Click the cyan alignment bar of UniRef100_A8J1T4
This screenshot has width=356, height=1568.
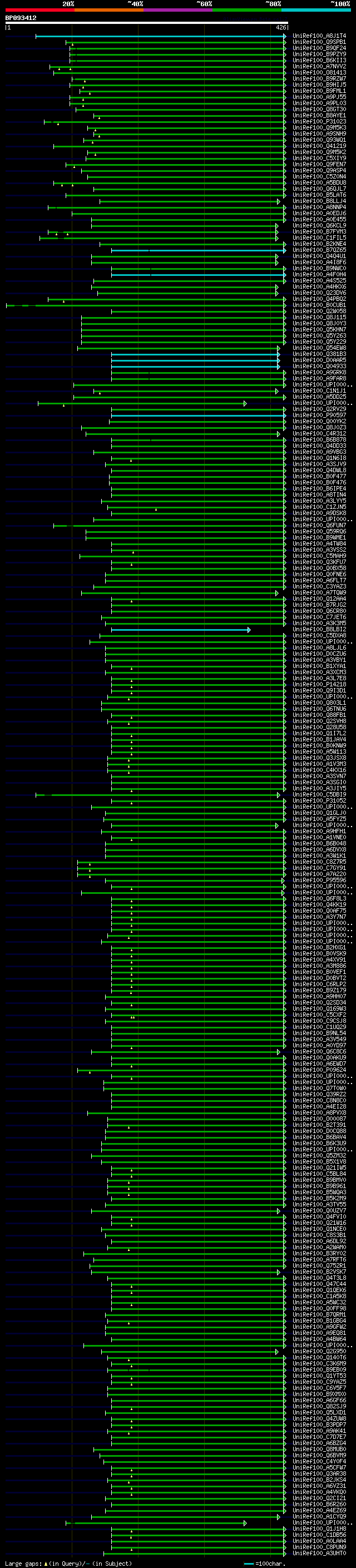[161, 37]
